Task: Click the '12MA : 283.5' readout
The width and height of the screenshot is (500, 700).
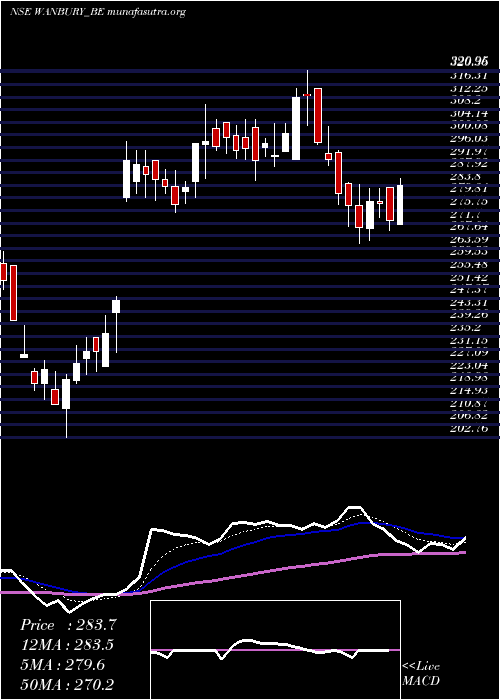Action: (x=67, y=645)
